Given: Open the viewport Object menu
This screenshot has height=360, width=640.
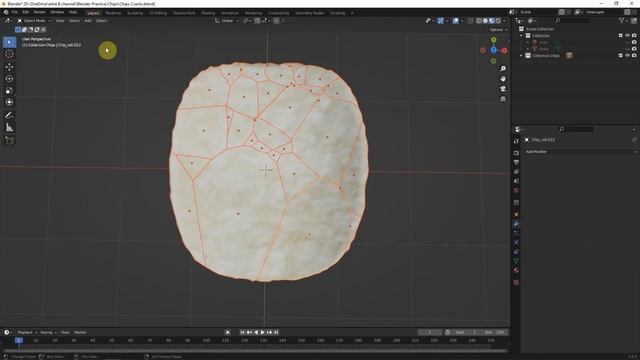Looking at the screenshot, I should point(101,20).
